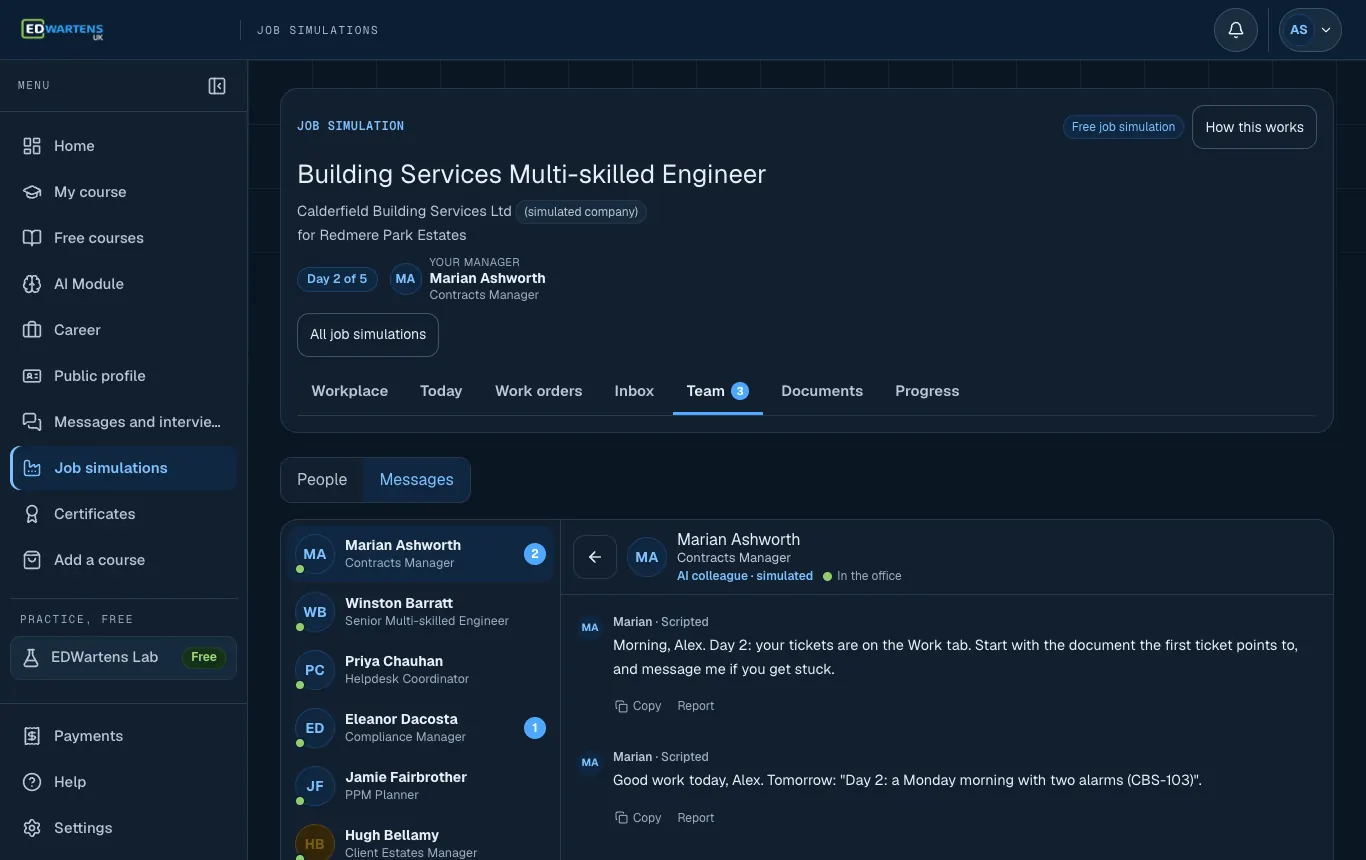Click the Free job simulation badge
Viewport: 1366px width, 860px height.
click(1123, 127)
